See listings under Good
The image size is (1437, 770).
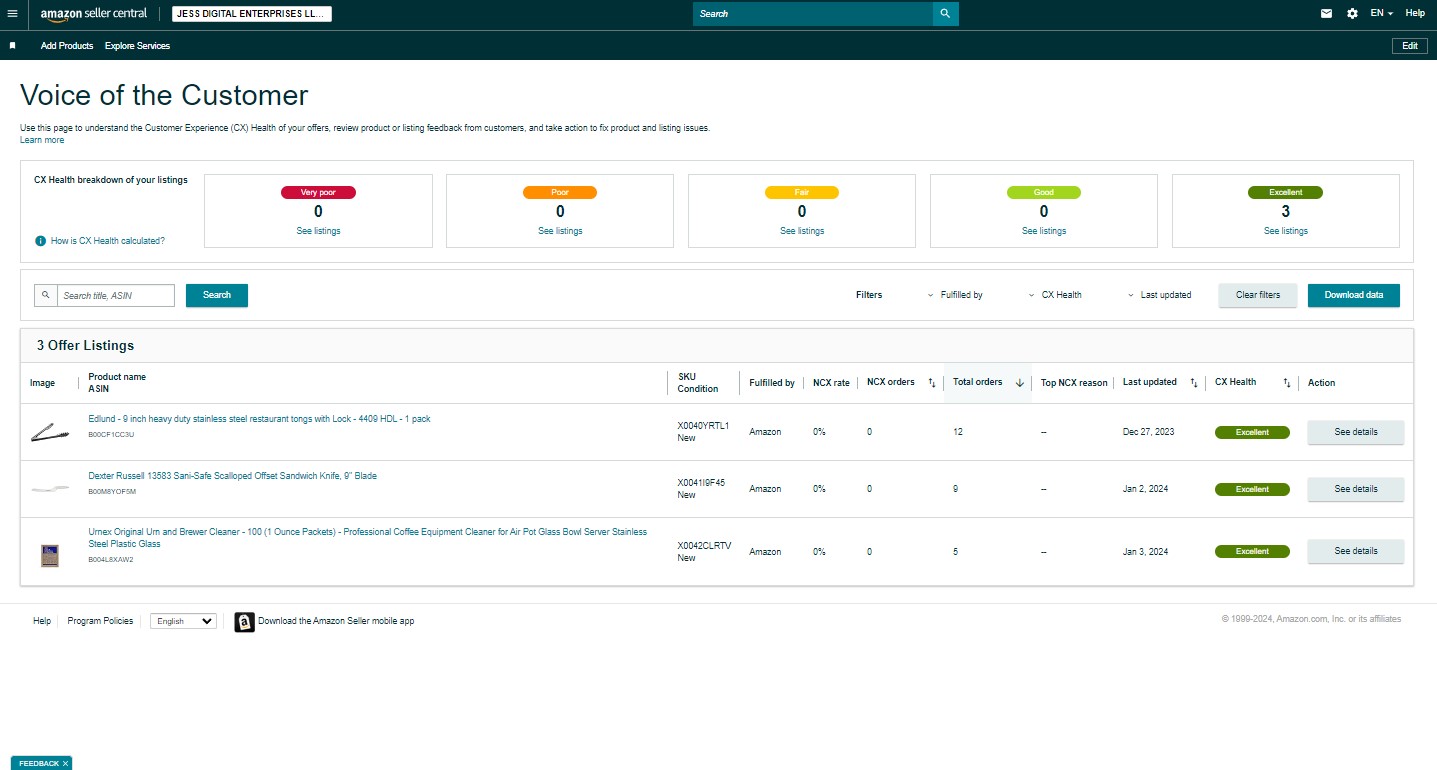(x=1044, y=231)
